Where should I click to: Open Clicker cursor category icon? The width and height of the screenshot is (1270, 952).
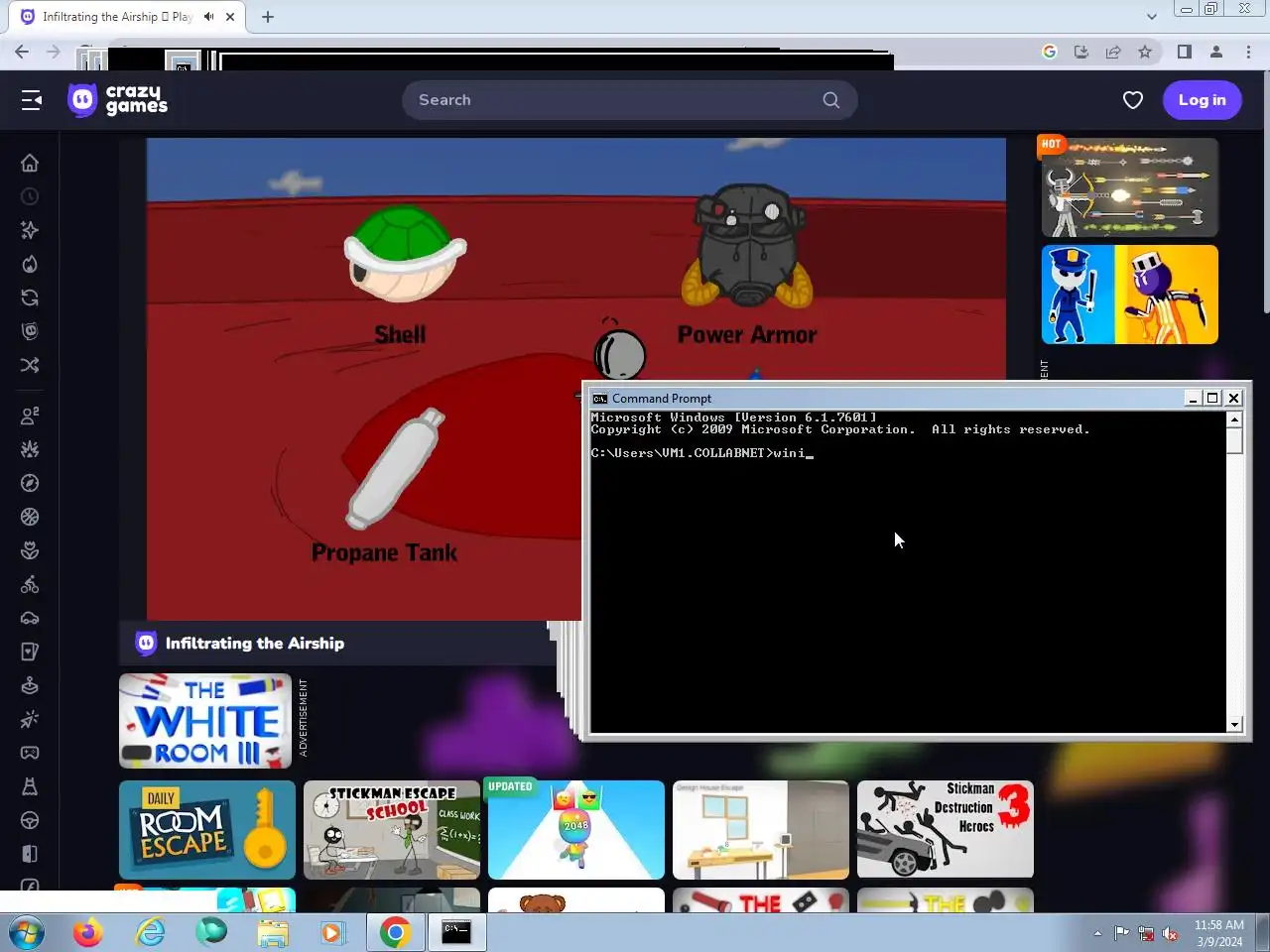[30, 719]
